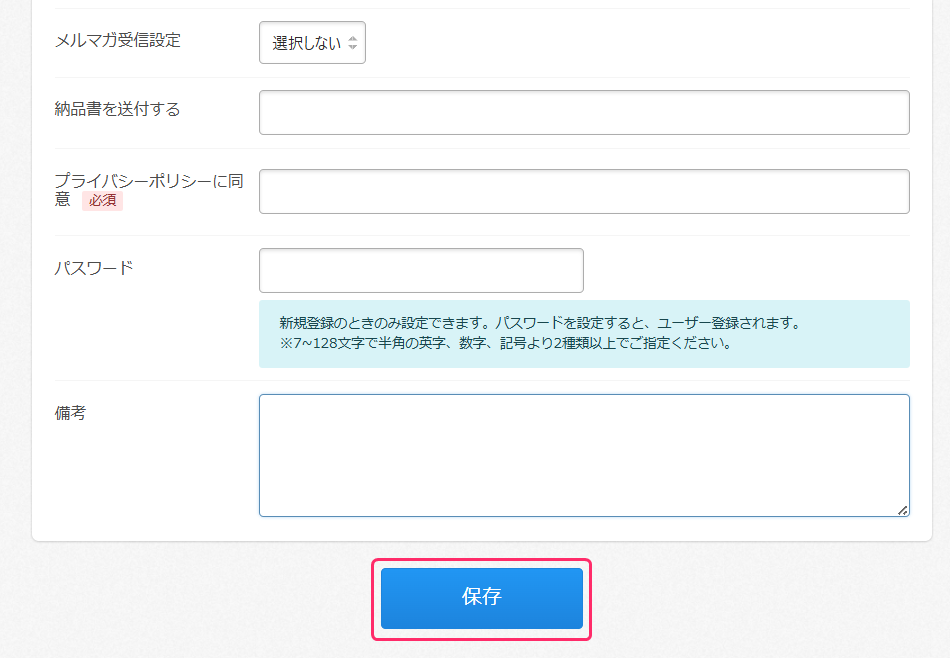Focus the プライバシーポリシーに同意 input field
The width and height of the screenshot is (950, 658).
(x=584, y=191)
